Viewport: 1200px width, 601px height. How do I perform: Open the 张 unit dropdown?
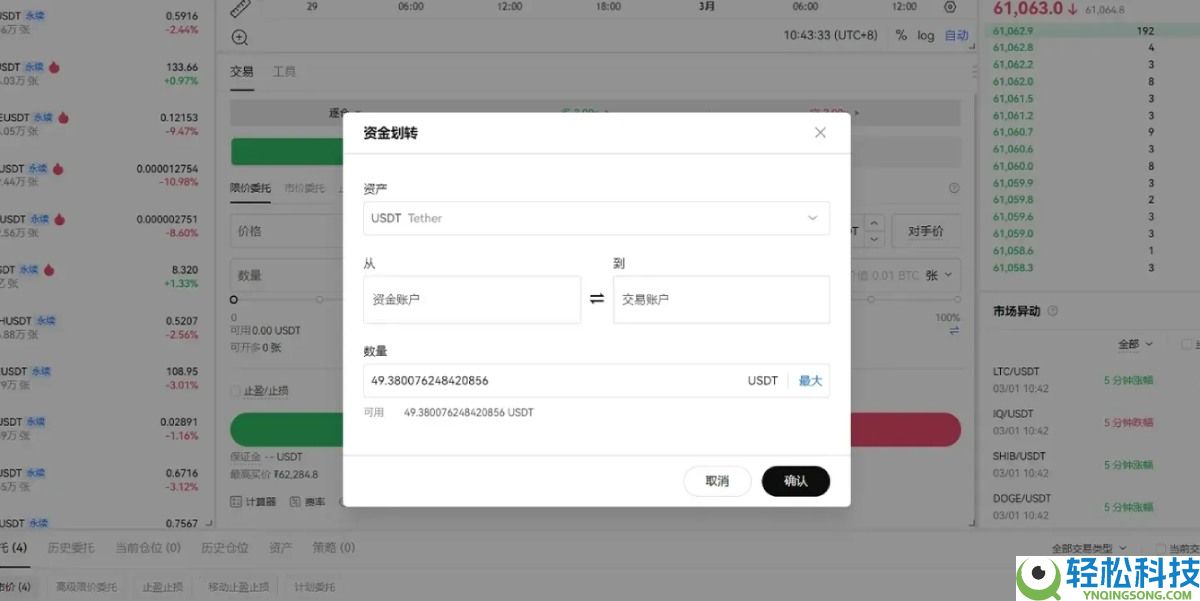pos(938,275)
